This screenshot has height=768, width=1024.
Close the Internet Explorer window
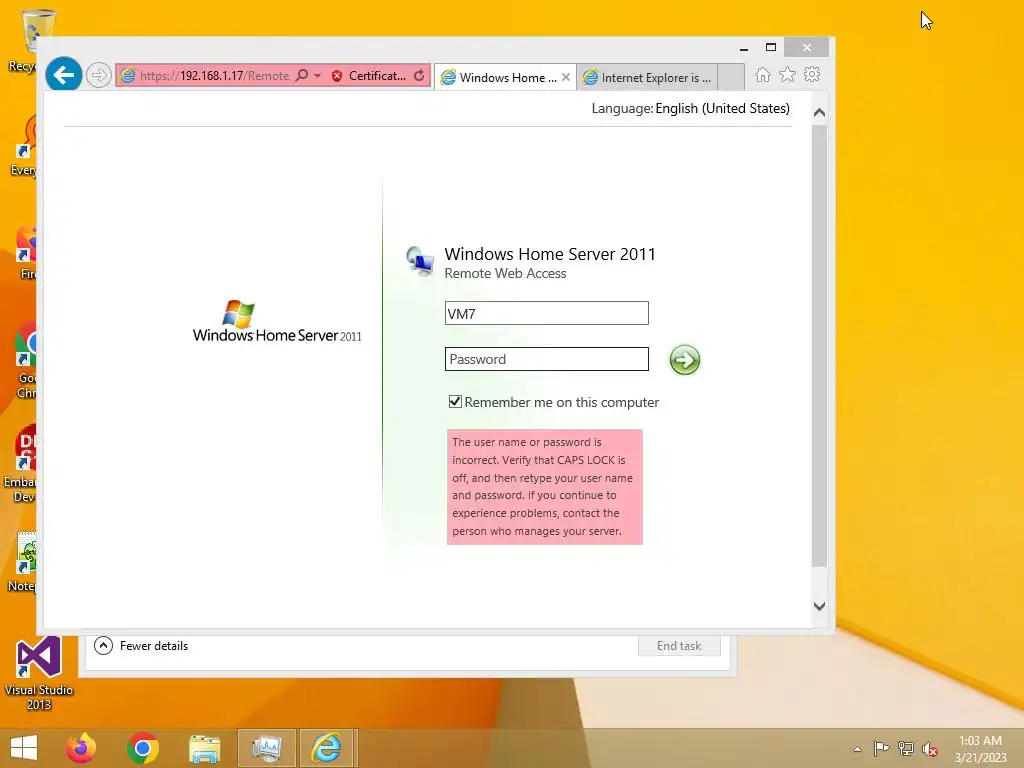807,48
